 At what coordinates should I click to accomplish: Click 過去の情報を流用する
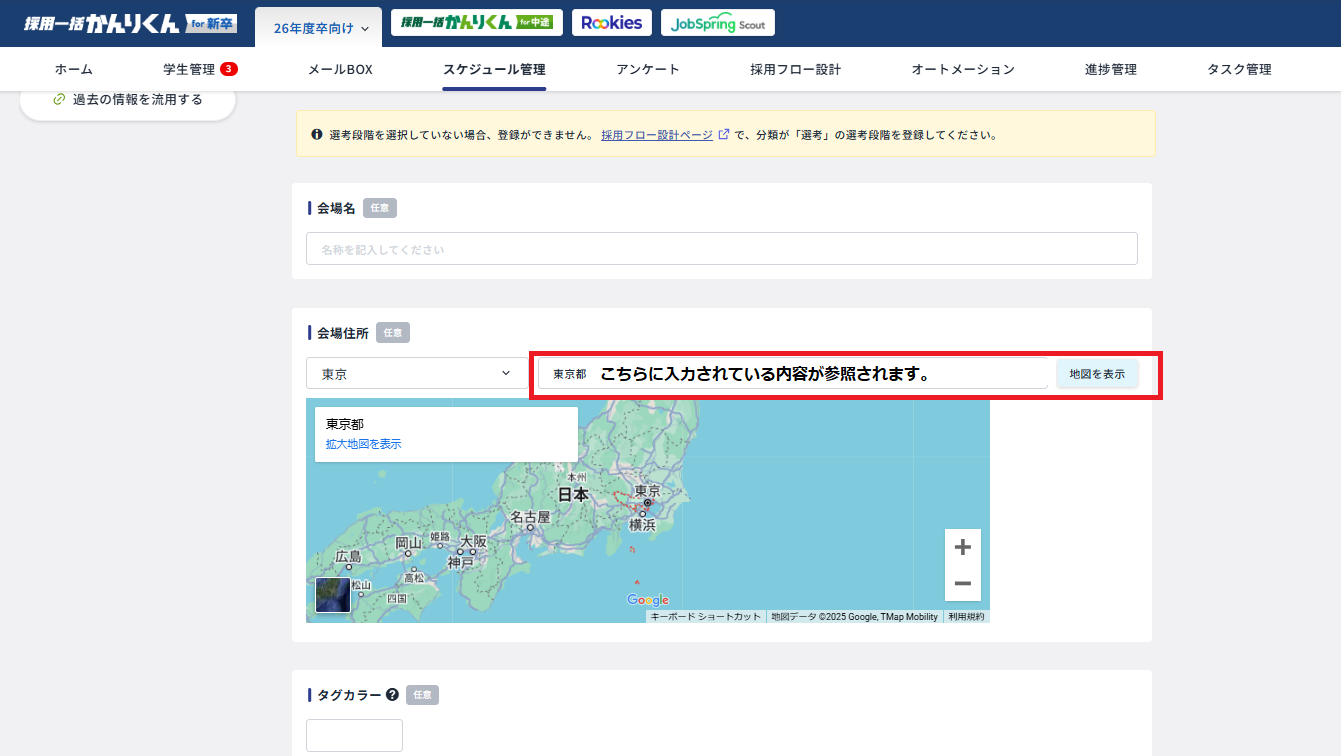[x=128, y=97]
